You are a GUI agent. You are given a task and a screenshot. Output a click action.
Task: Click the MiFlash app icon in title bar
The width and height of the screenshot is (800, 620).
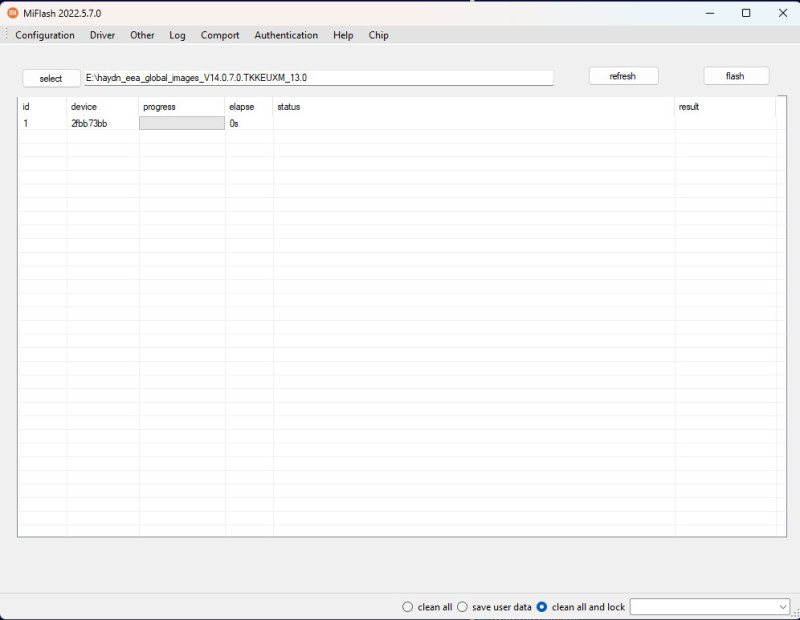(12, 13)
